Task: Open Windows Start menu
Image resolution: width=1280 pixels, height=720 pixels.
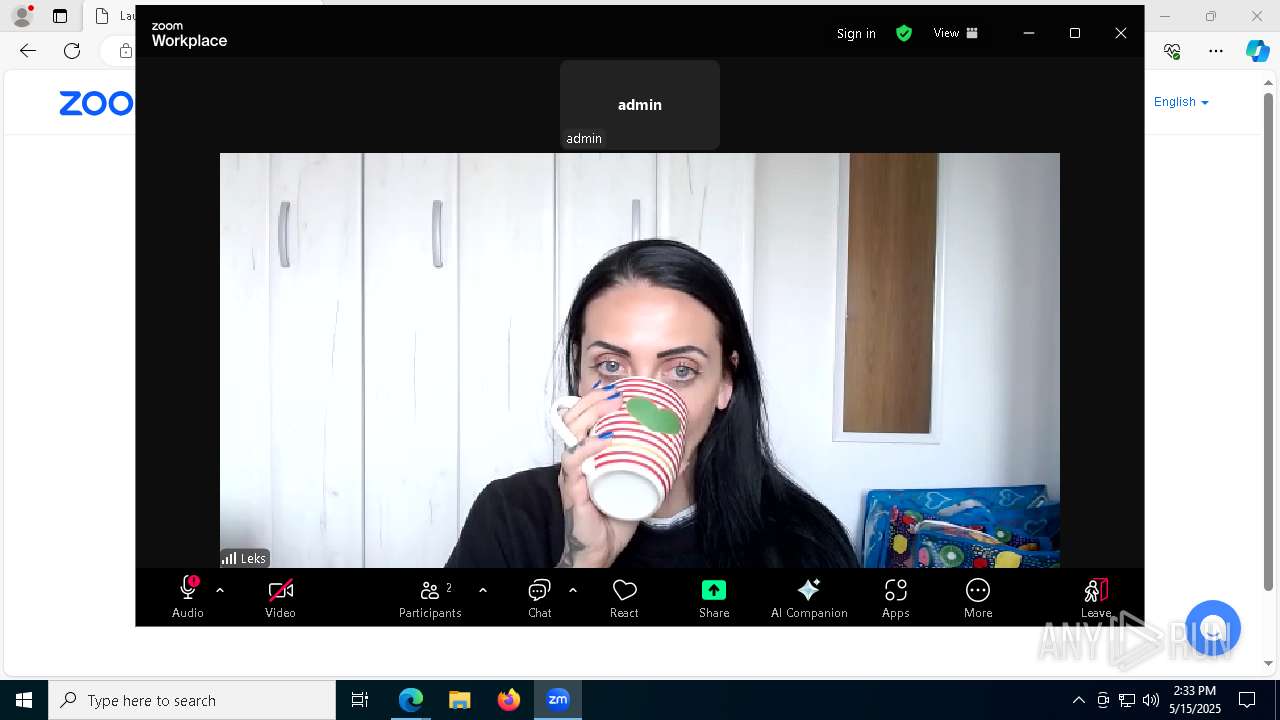Action: point(24,700)
